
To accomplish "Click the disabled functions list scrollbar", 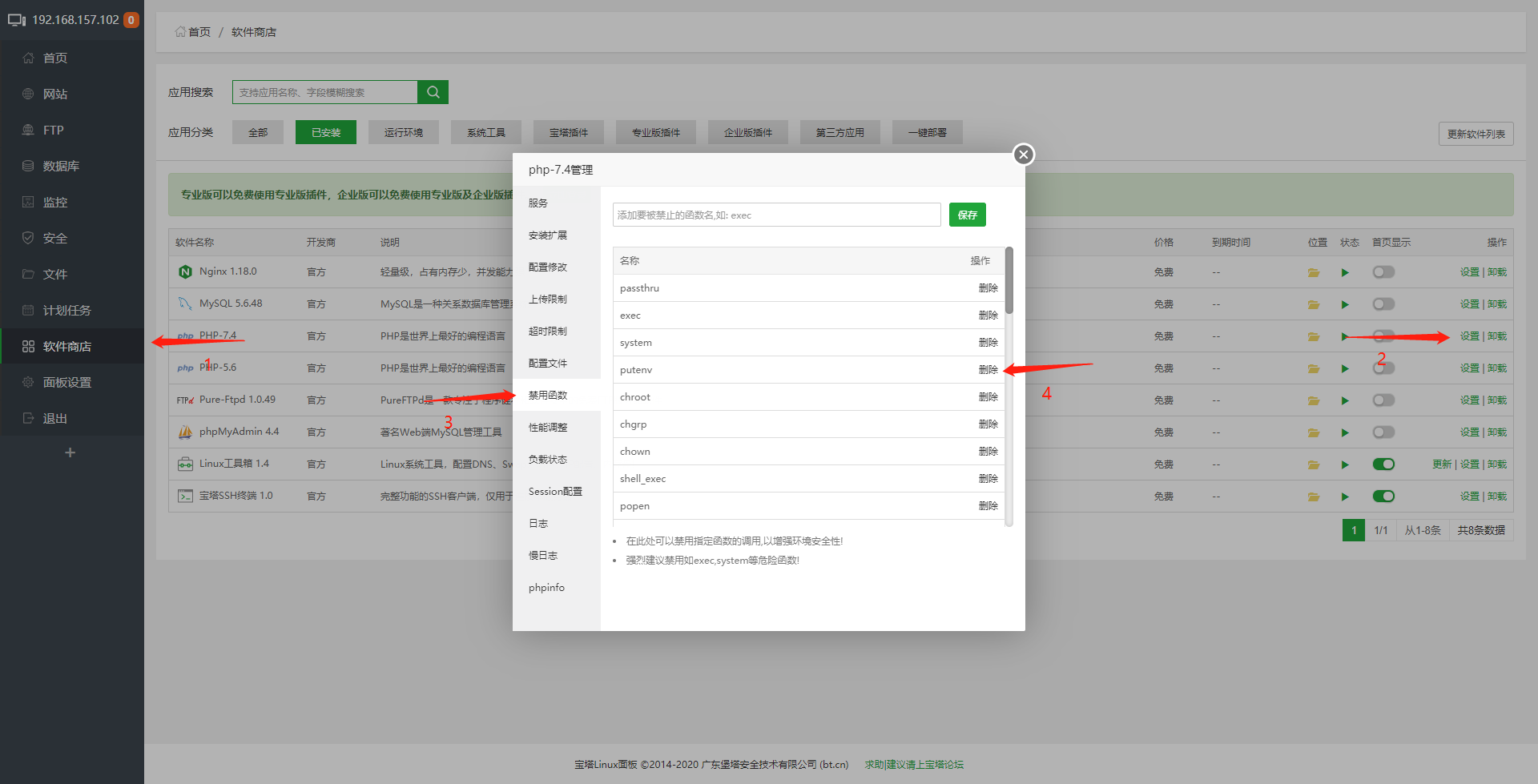I will click(x=1009, y=280).
